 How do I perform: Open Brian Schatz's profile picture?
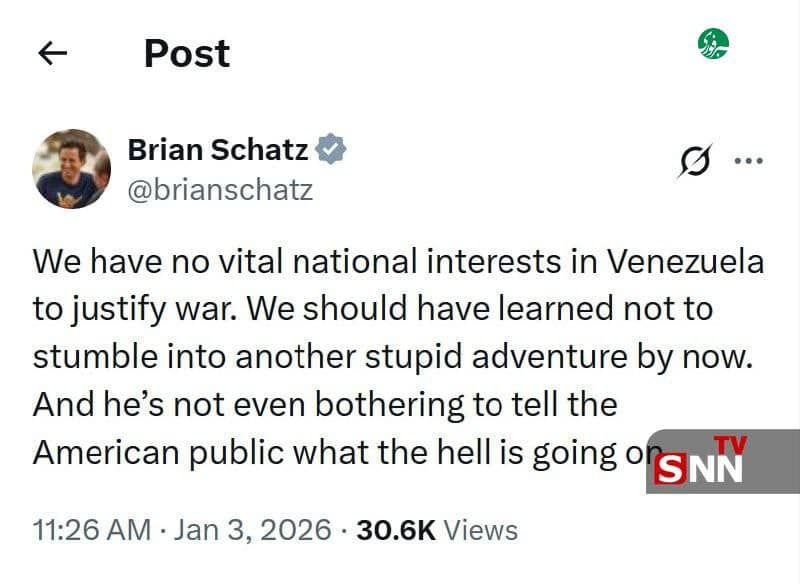coord(71,168)
